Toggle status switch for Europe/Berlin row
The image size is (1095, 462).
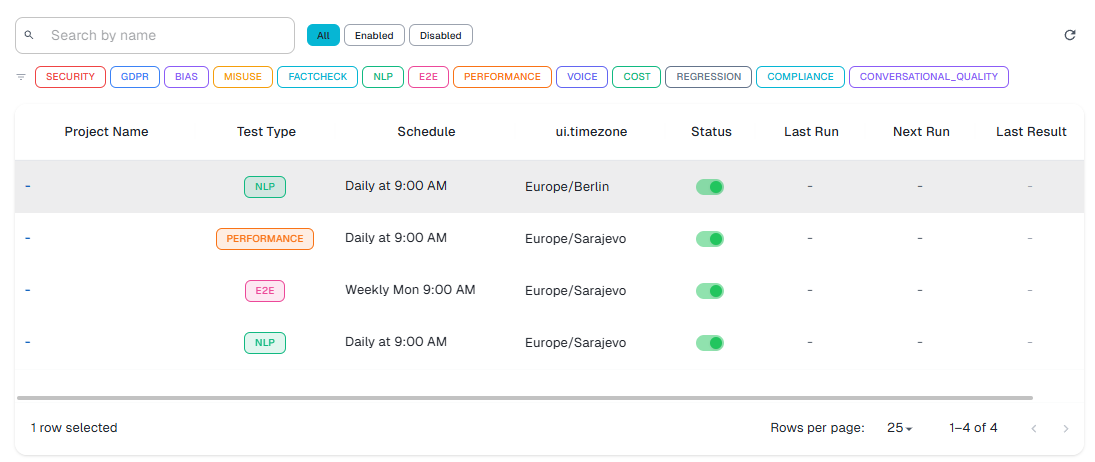click(710, 187)
